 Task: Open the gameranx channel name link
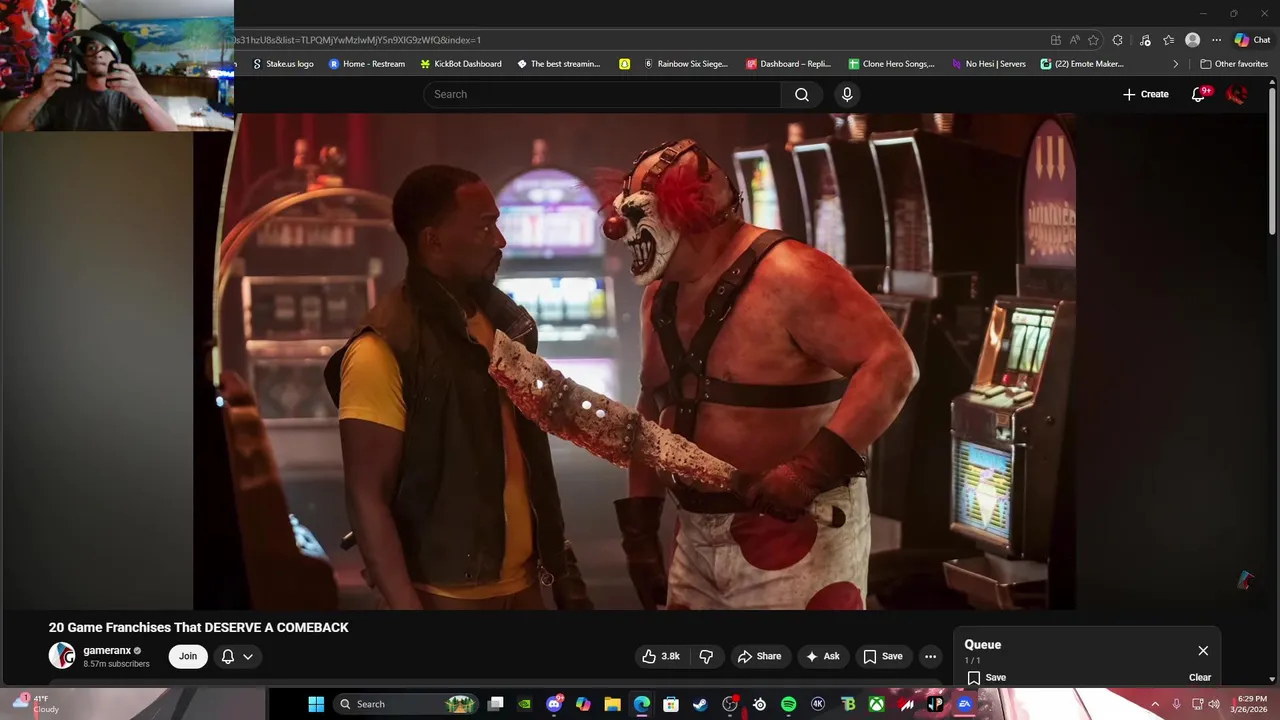107,650
